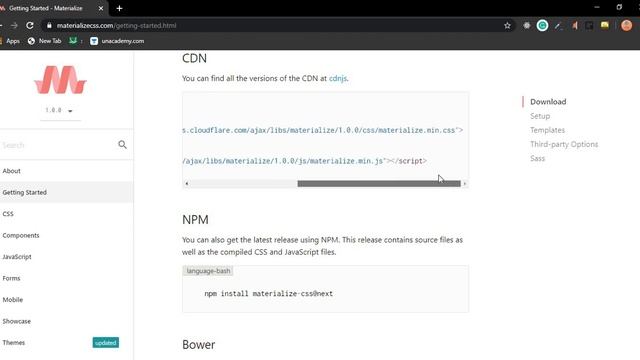Open the green Grammarly extension icon
640x360 pixels.
click(x=542, y=25)
